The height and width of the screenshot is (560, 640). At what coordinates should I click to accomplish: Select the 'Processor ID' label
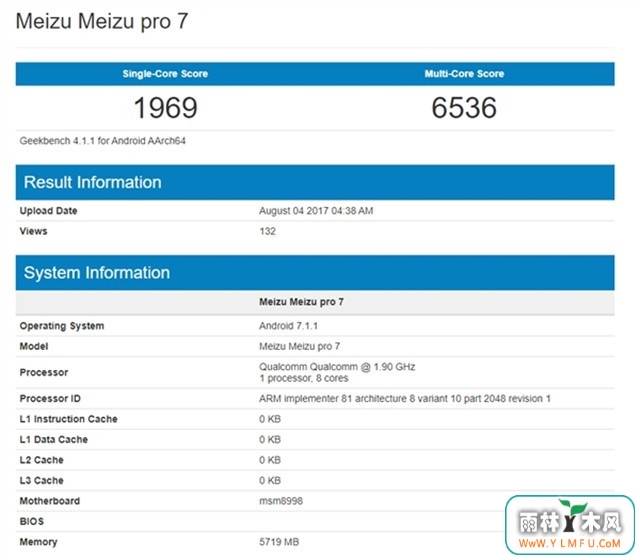(x=50, y=399)
